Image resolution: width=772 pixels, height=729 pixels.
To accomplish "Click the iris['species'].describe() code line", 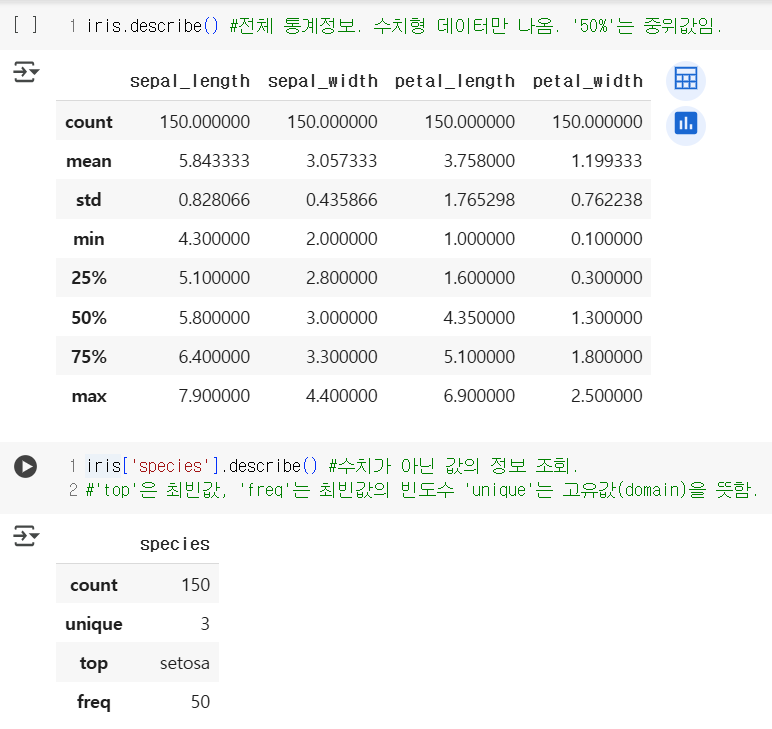I will (332, 465).
